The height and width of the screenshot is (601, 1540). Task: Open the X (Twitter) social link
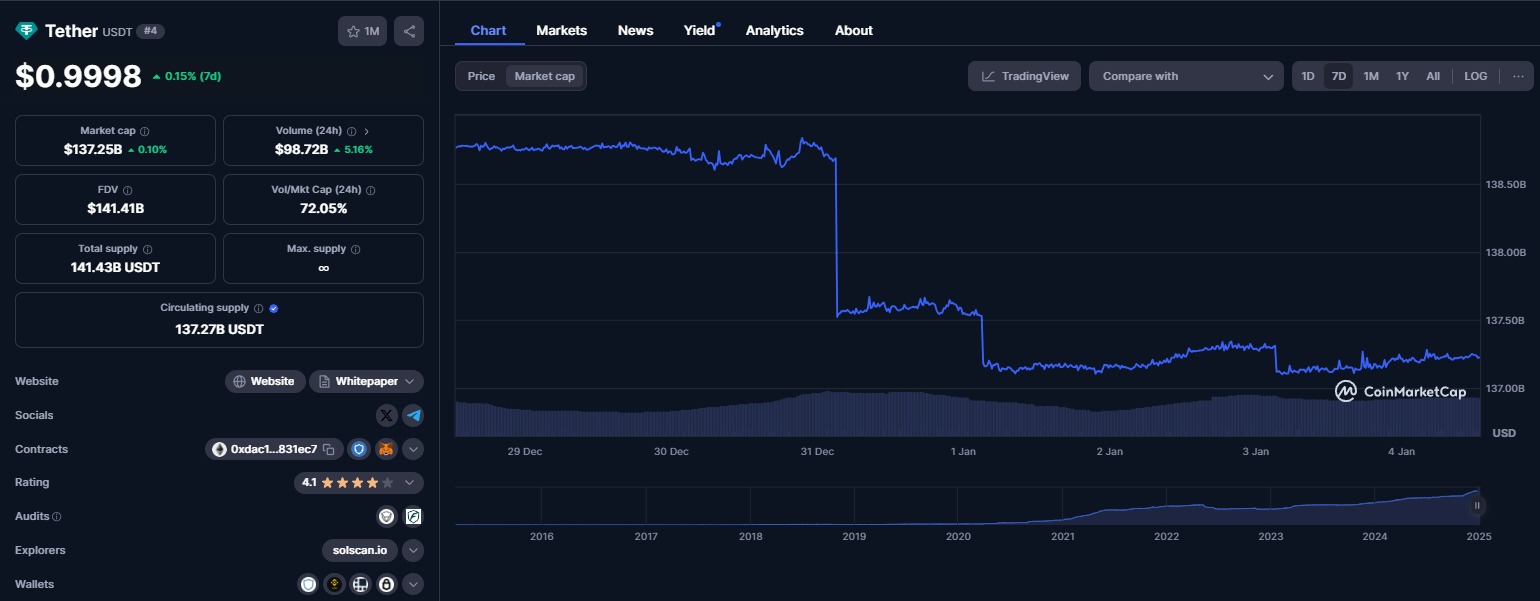387,415
